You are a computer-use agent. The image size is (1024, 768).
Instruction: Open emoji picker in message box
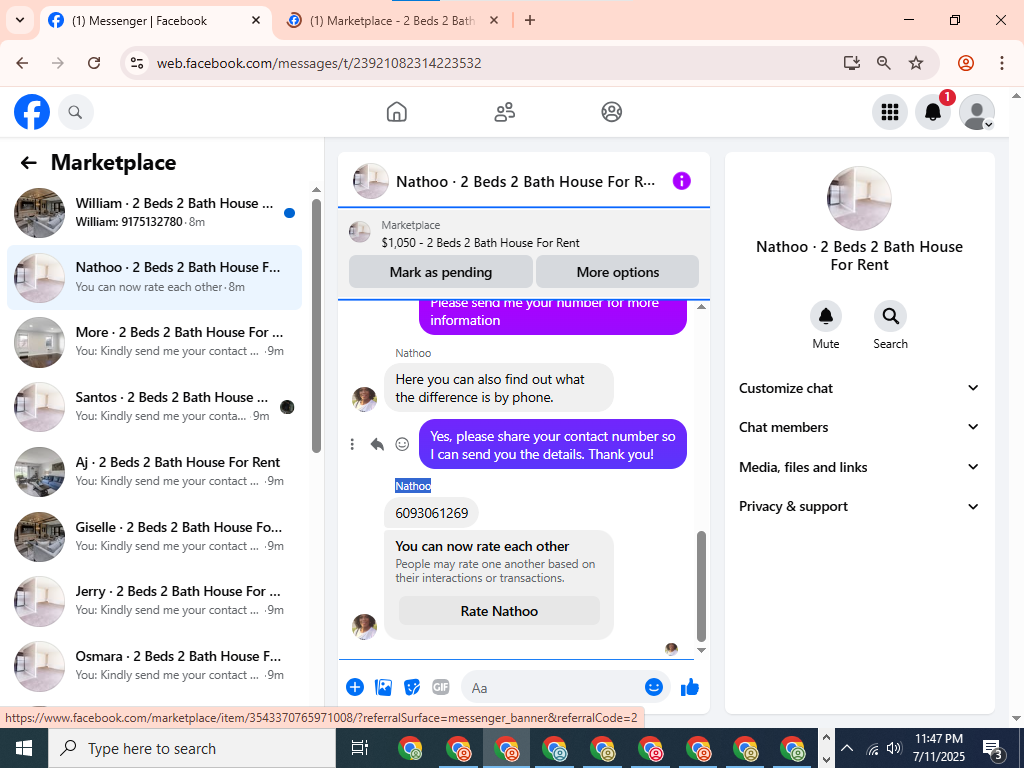[x=654, y=687]
